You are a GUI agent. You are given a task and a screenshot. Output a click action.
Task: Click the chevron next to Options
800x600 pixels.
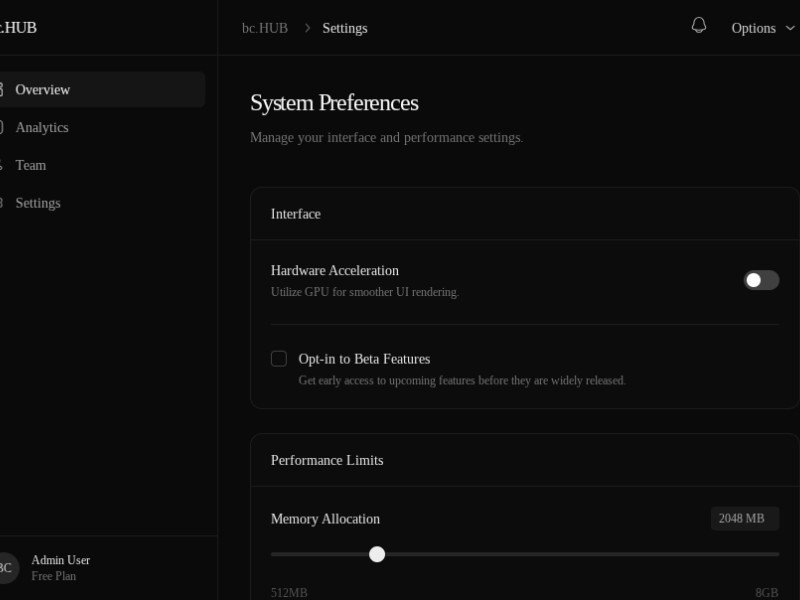tap(791, 28)
